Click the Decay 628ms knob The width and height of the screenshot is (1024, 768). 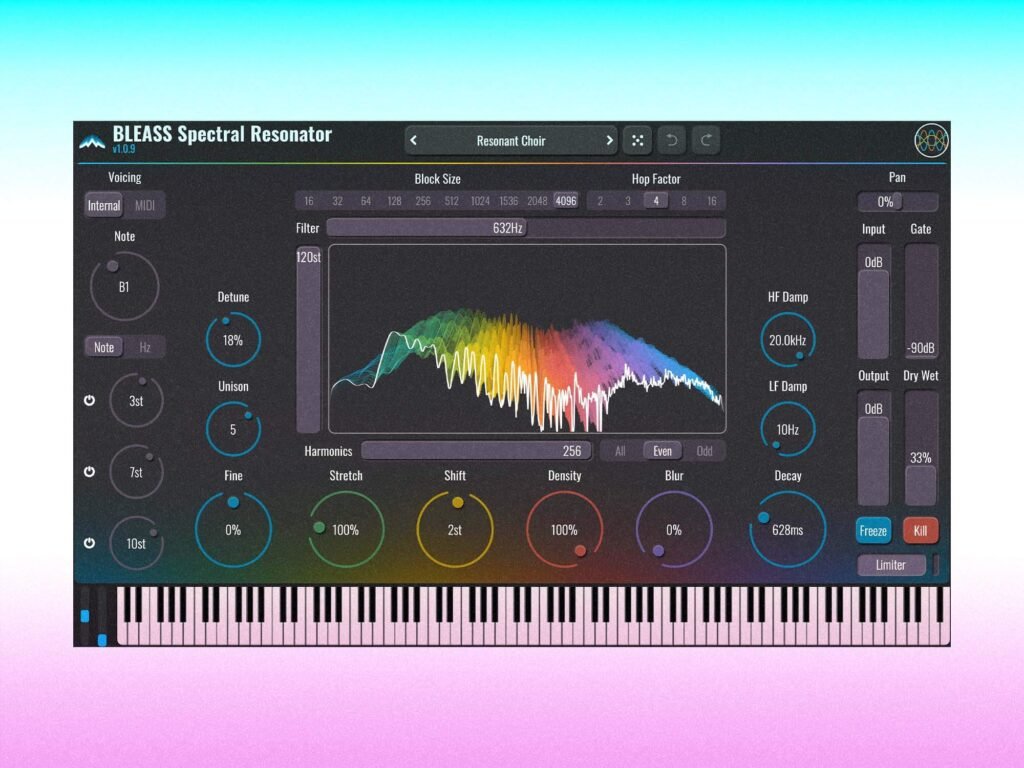point(788,530)
